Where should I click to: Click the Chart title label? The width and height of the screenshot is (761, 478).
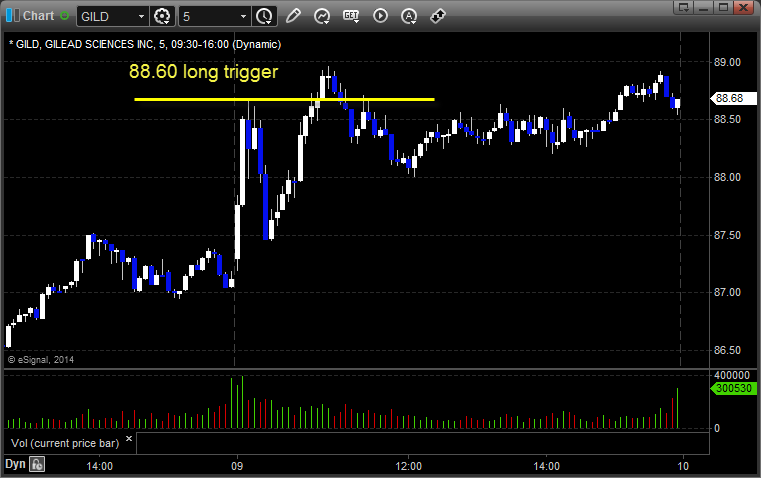(x=38, y=16)
